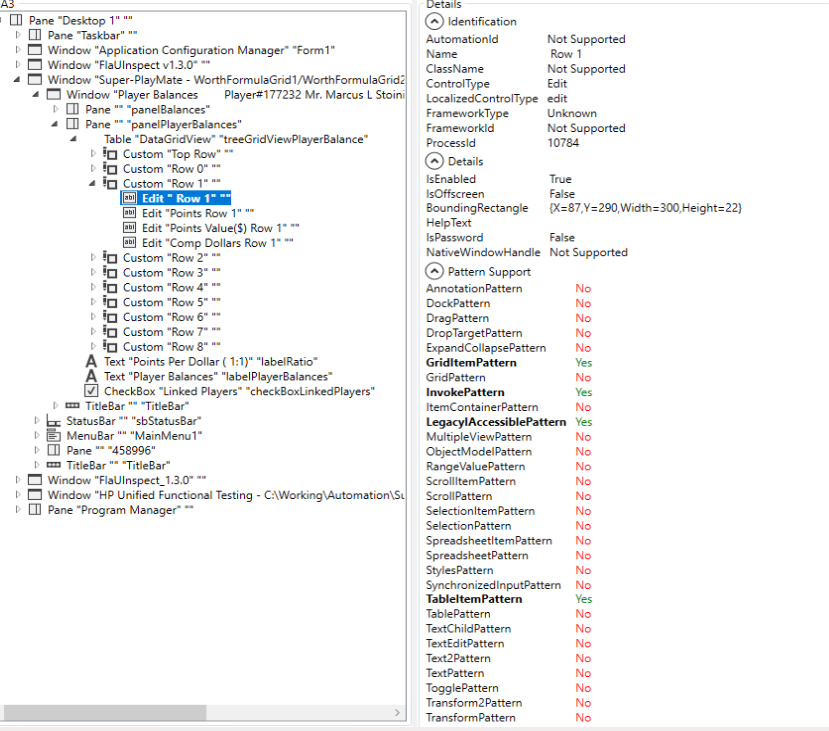The image size is (829, 731).
Task: Click the Custom icon next to Top Row
Action: (110, 154)
